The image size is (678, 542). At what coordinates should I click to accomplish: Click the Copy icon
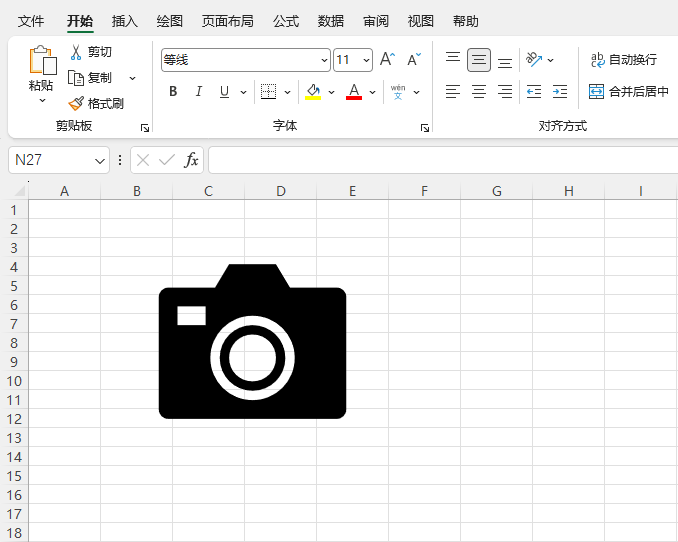tap(76, 78)
